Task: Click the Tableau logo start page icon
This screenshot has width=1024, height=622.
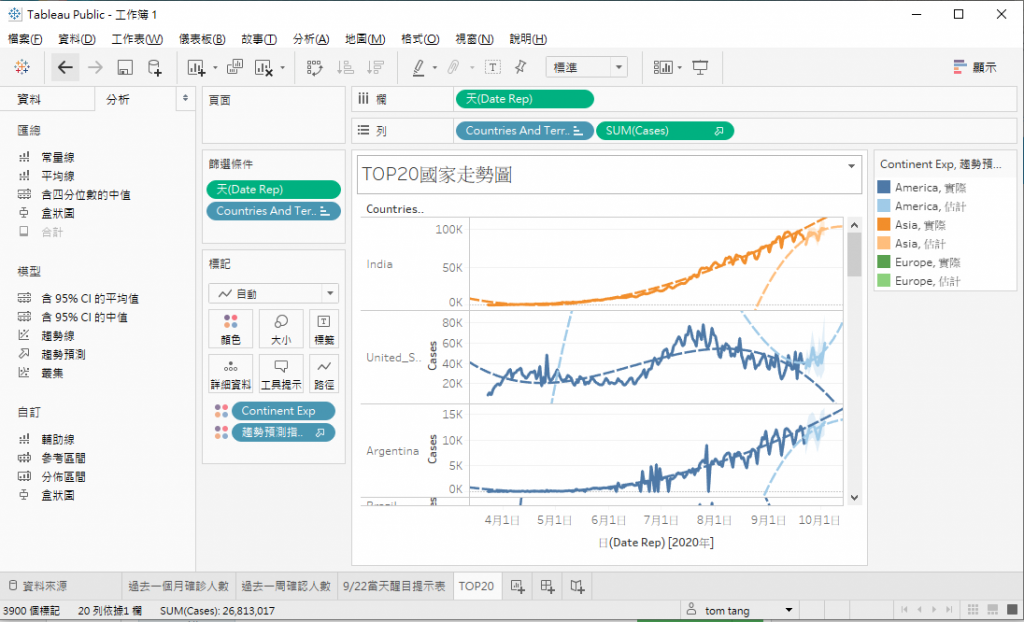Action: tap(22, 67)
